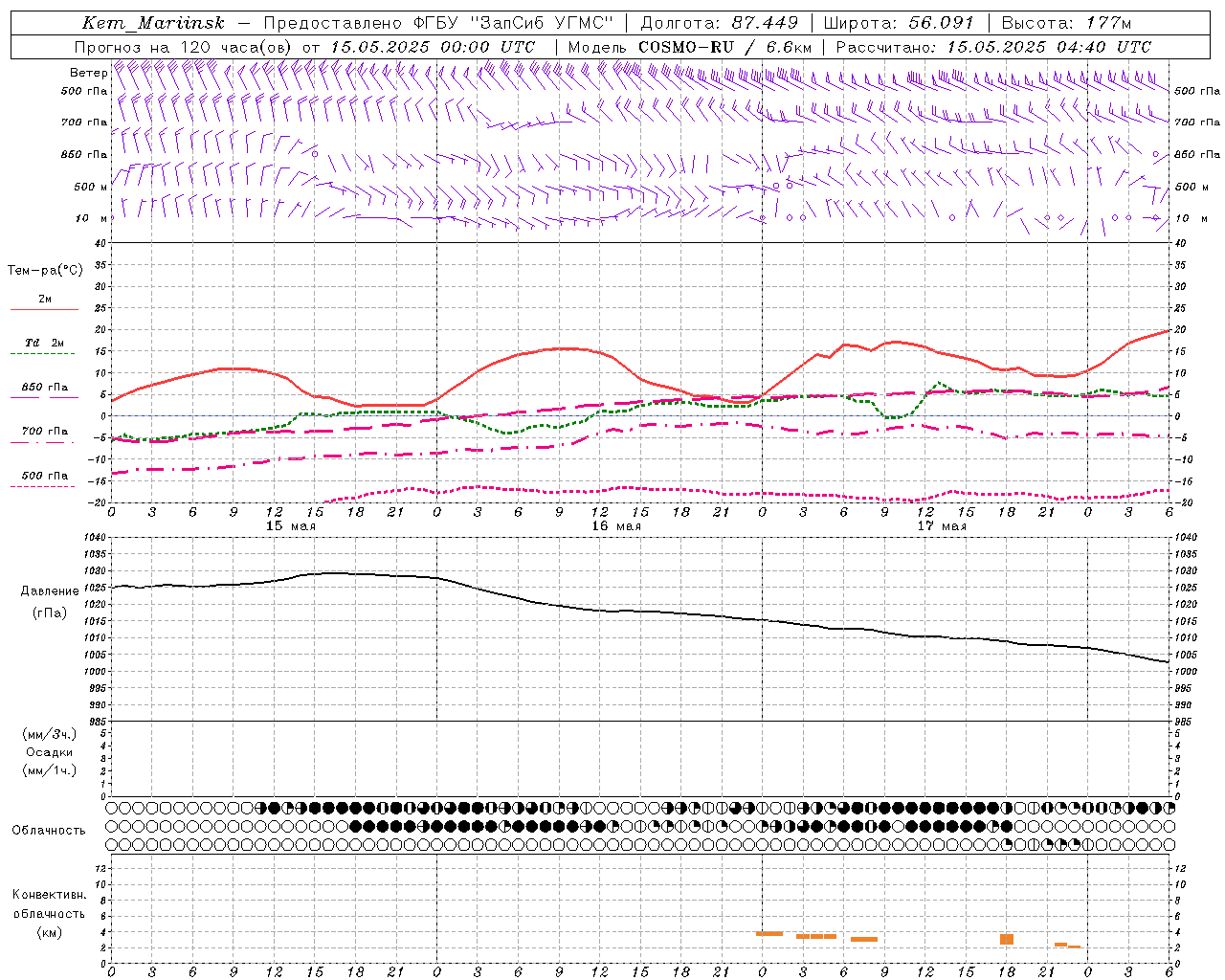The height and width of the screenshot is (980, 1225).
Task: Select the 'Предоставлено ФГБУ "ЗапСиб УГМС"' text
Action: point(438,23)
